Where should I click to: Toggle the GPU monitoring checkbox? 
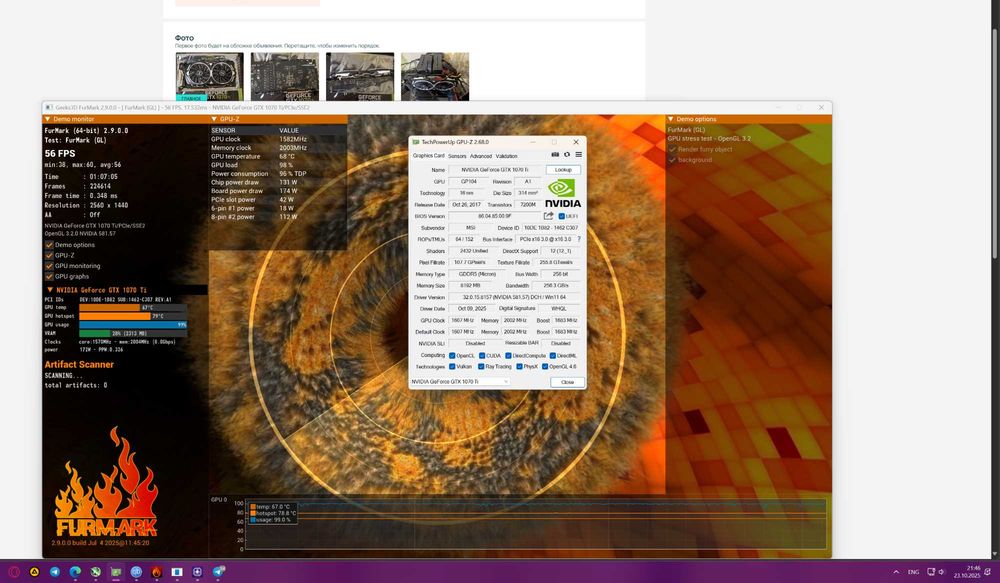coord(49,266)
